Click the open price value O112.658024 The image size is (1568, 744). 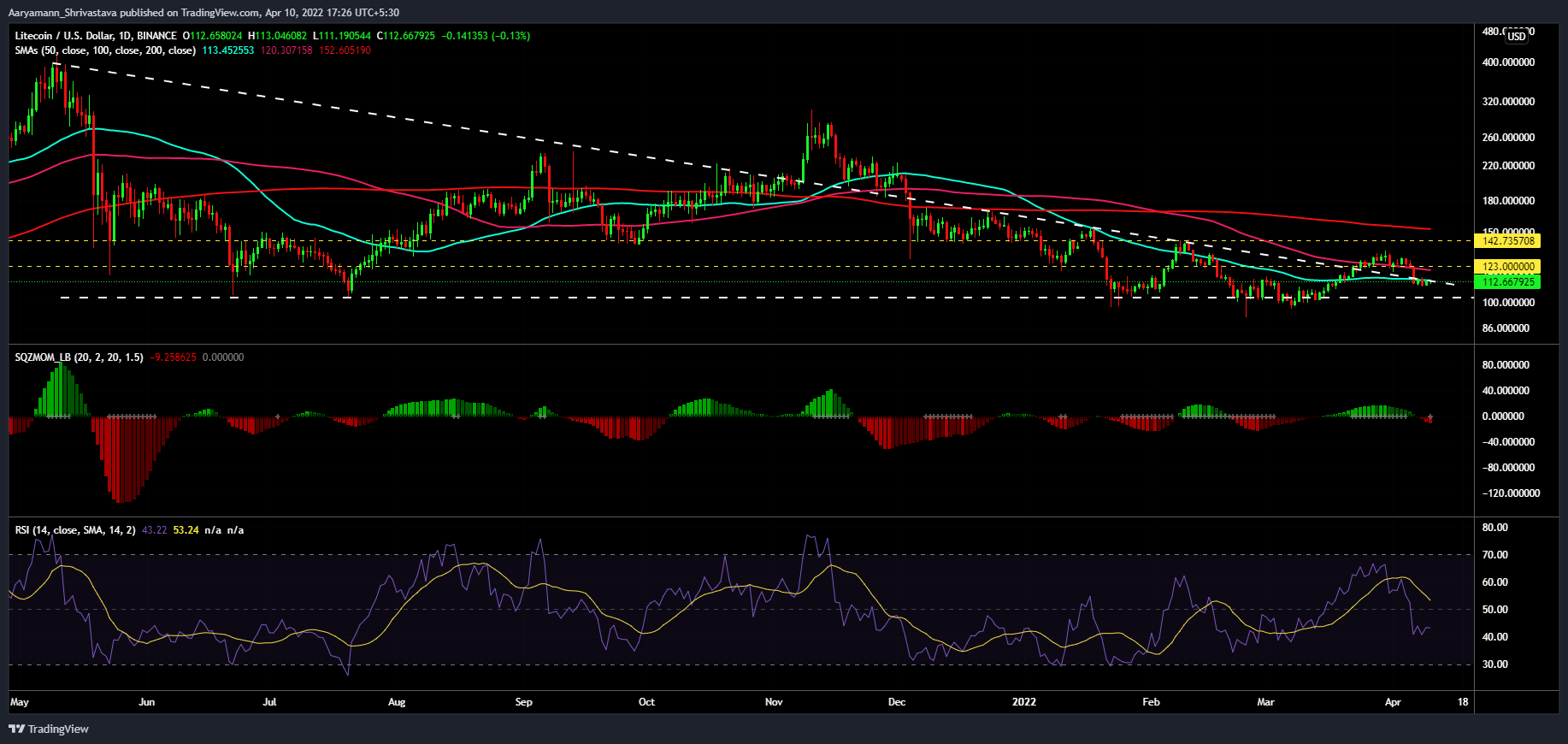212,36
